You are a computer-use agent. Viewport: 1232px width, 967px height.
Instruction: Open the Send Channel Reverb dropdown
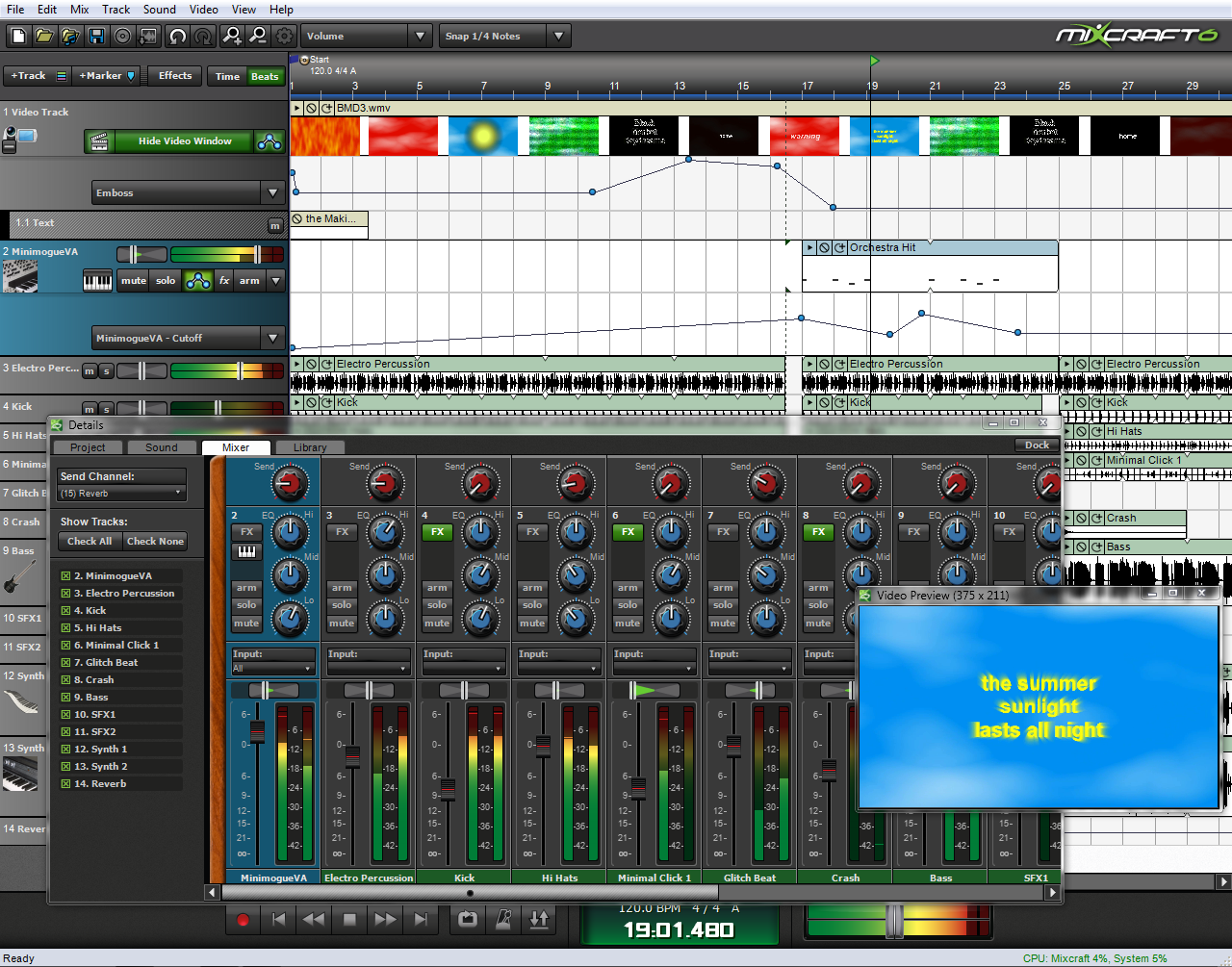coord(121,494)
